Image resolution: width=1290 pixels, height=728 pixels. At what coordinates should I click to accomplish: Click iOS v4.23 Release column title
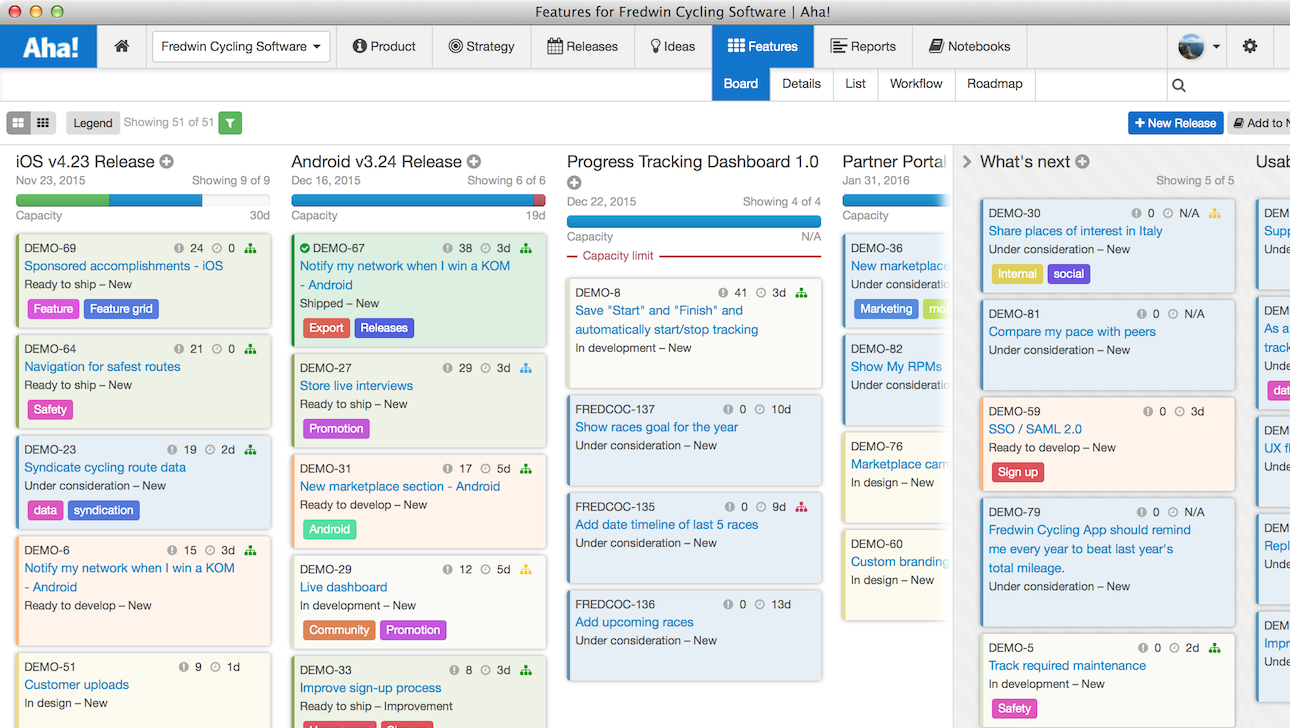(x=85, y=162)
